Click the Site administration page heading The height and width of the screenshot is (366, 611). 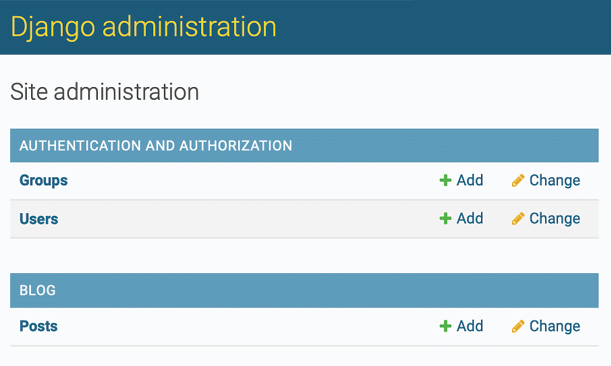104,92
